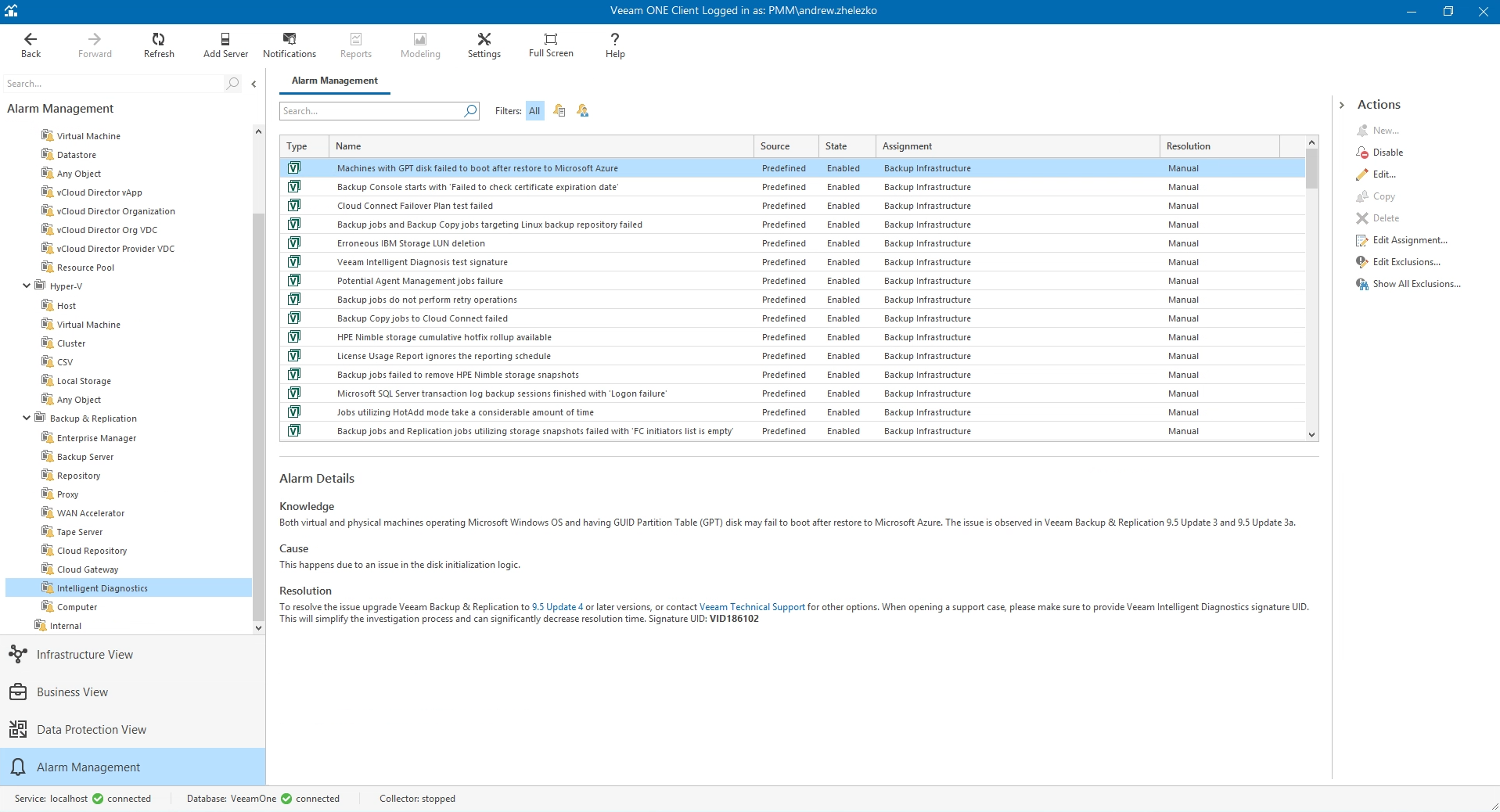Select the WAN Accelerator tree item
This screenshot has height=812, width=1500.
coord(91,513)
